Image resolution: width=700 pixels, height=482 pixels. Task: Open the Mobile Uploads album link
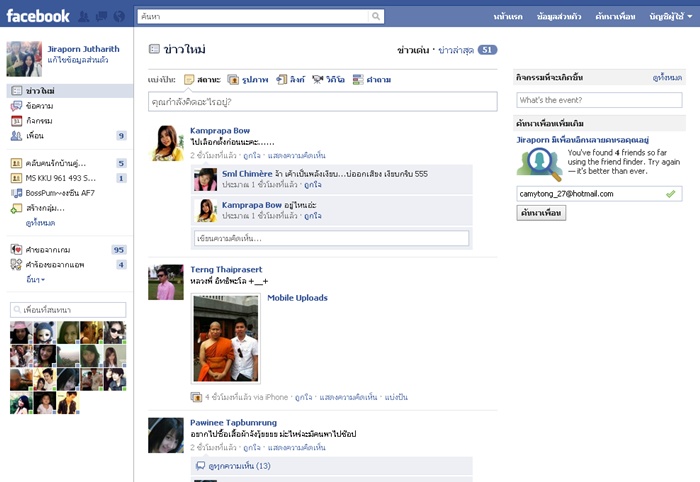coord(297,298)
